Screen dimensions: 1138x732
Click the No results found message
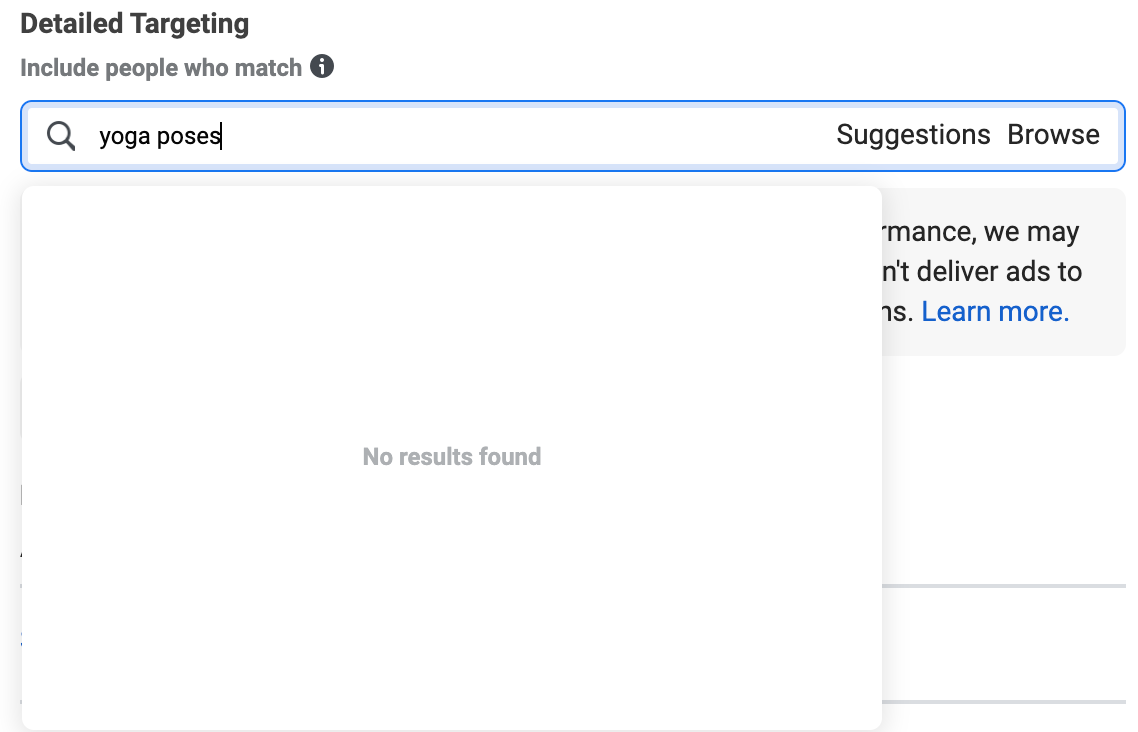(x=451, y=456)
